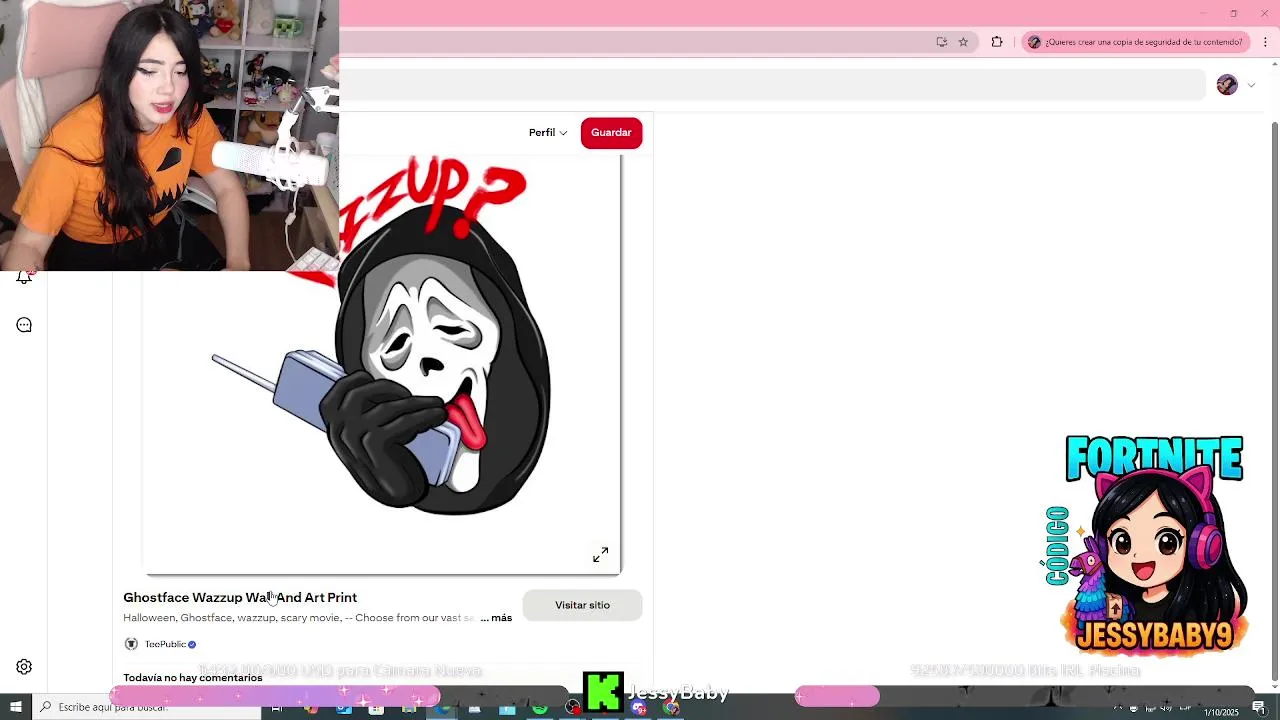
Task: Click the install app icon in address bar
Action: click(x=942, y=42)
